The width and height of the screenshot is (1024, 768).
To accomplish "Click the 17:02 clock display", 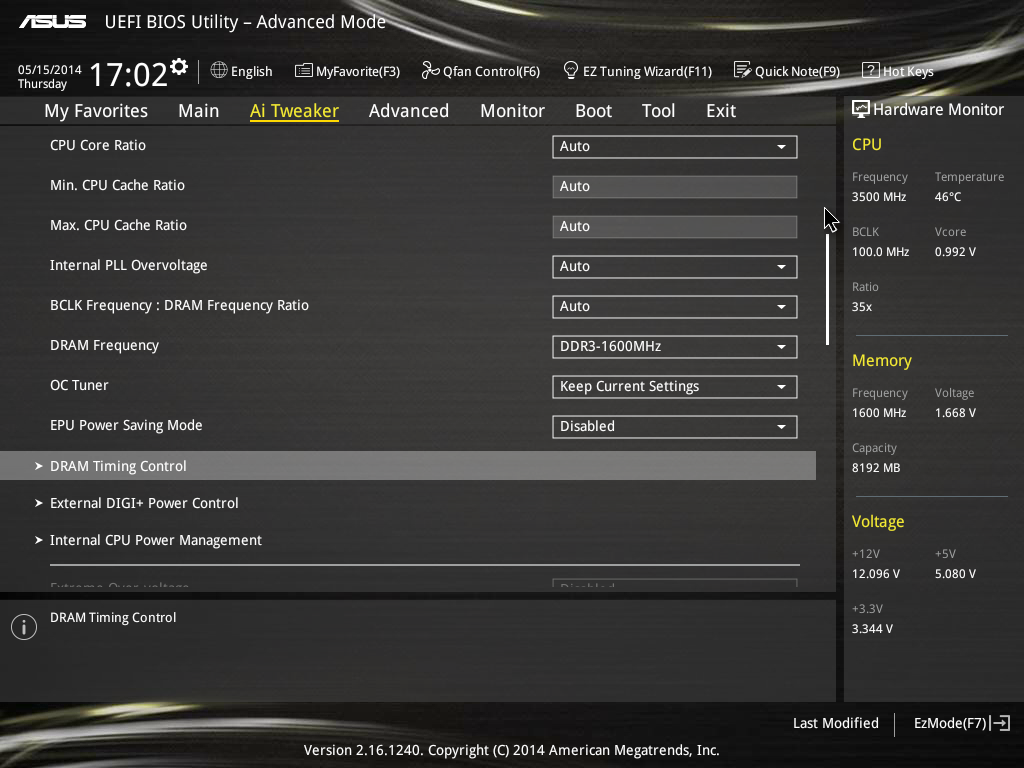I will [x=128, y=74].
